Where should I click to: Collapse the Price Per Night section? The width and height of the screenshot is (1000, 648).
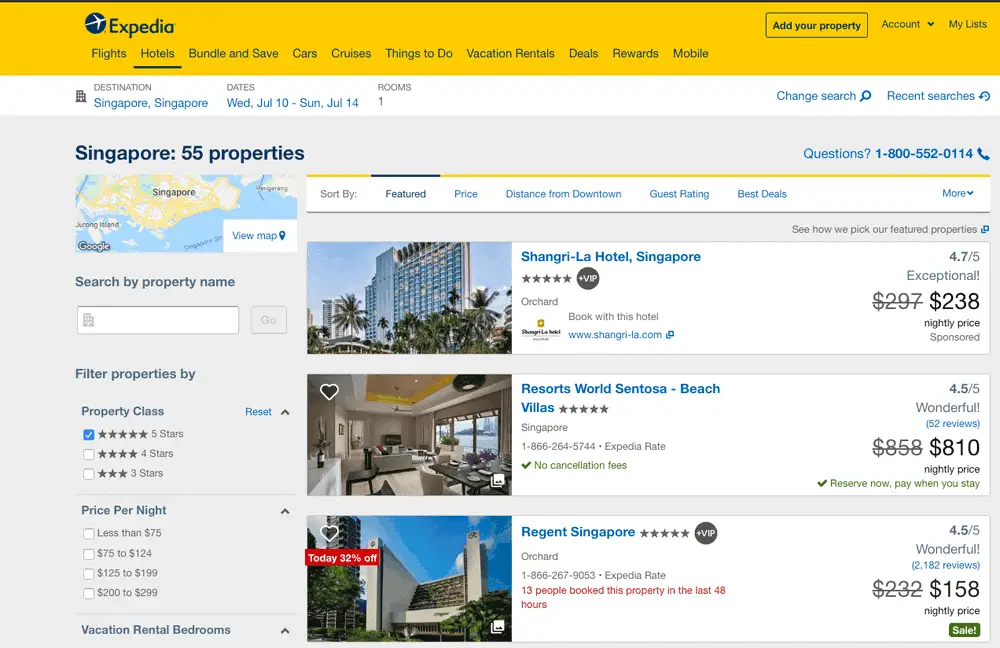coord(284,510)
